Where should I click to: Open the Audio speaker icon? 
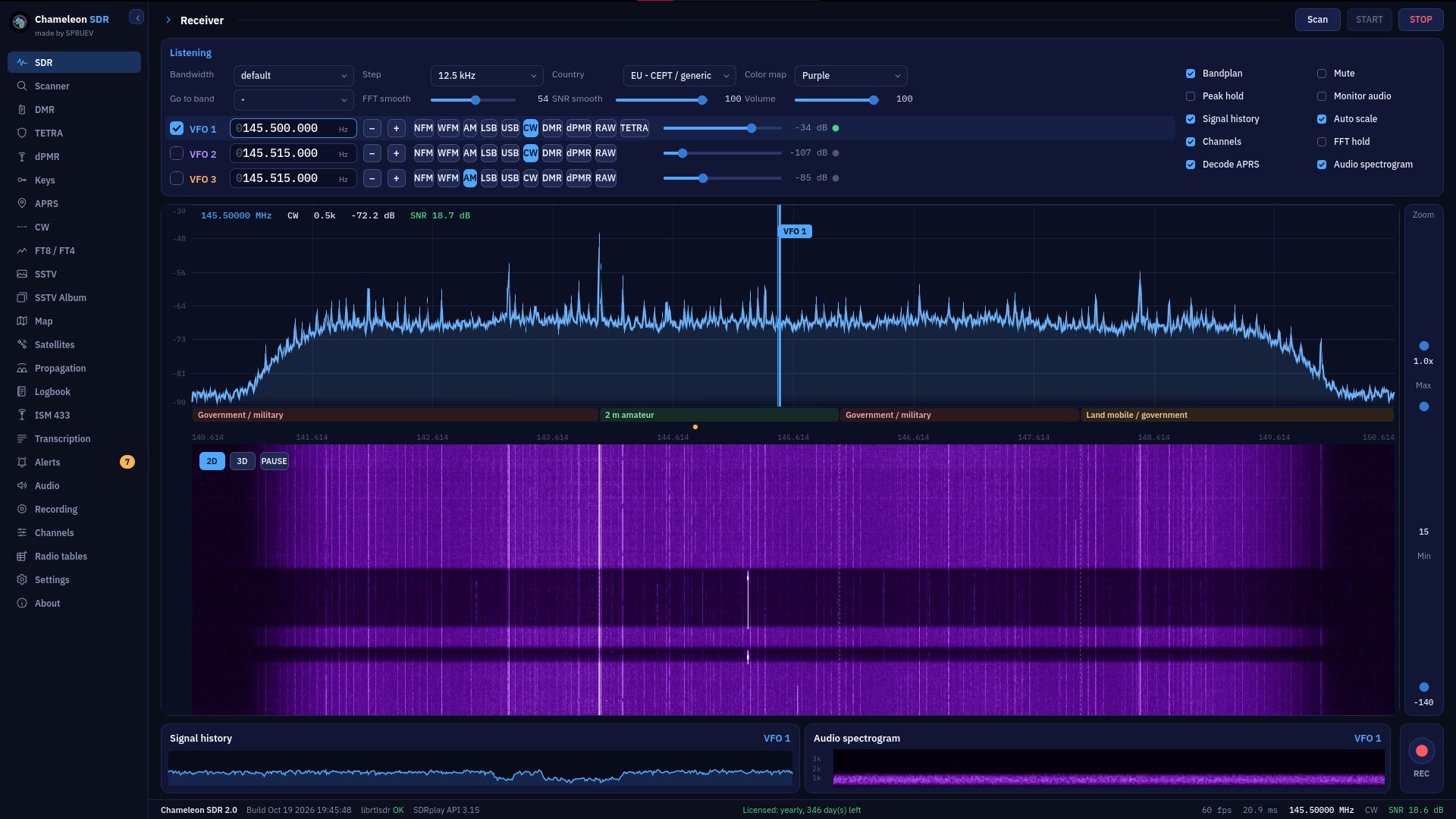point(22,485)
